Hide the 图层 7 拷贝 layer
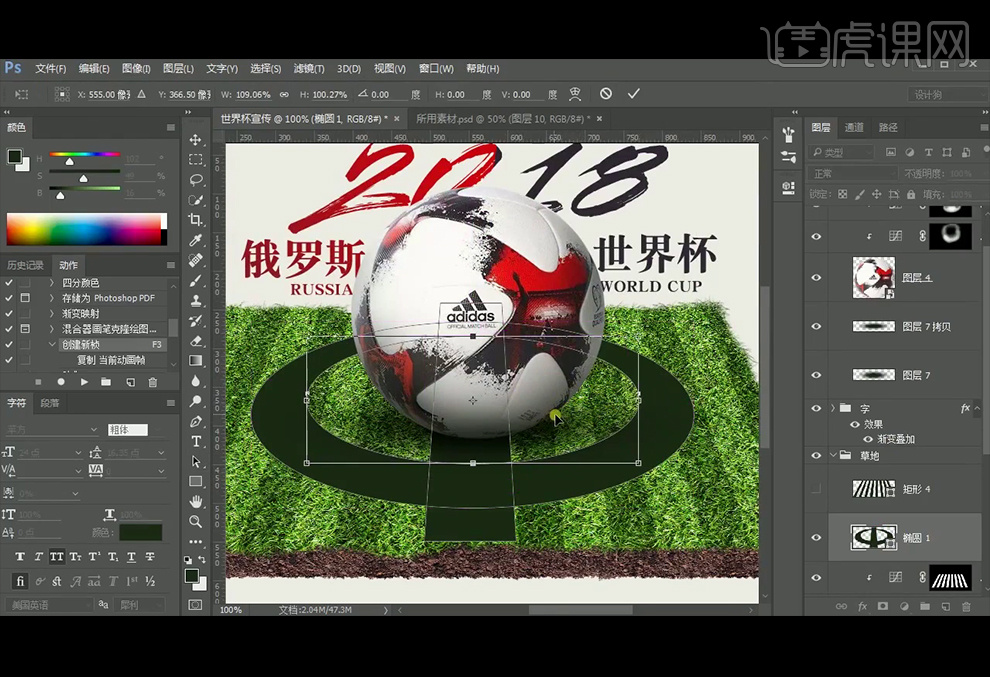 (816, 327)
